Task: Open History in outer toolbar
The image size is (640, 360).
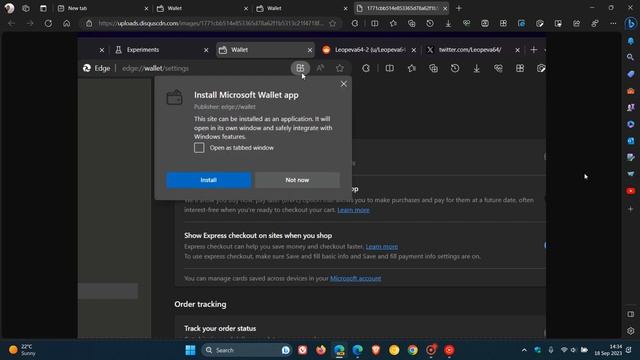Action: pyautogui.click(x=430, y=23)
